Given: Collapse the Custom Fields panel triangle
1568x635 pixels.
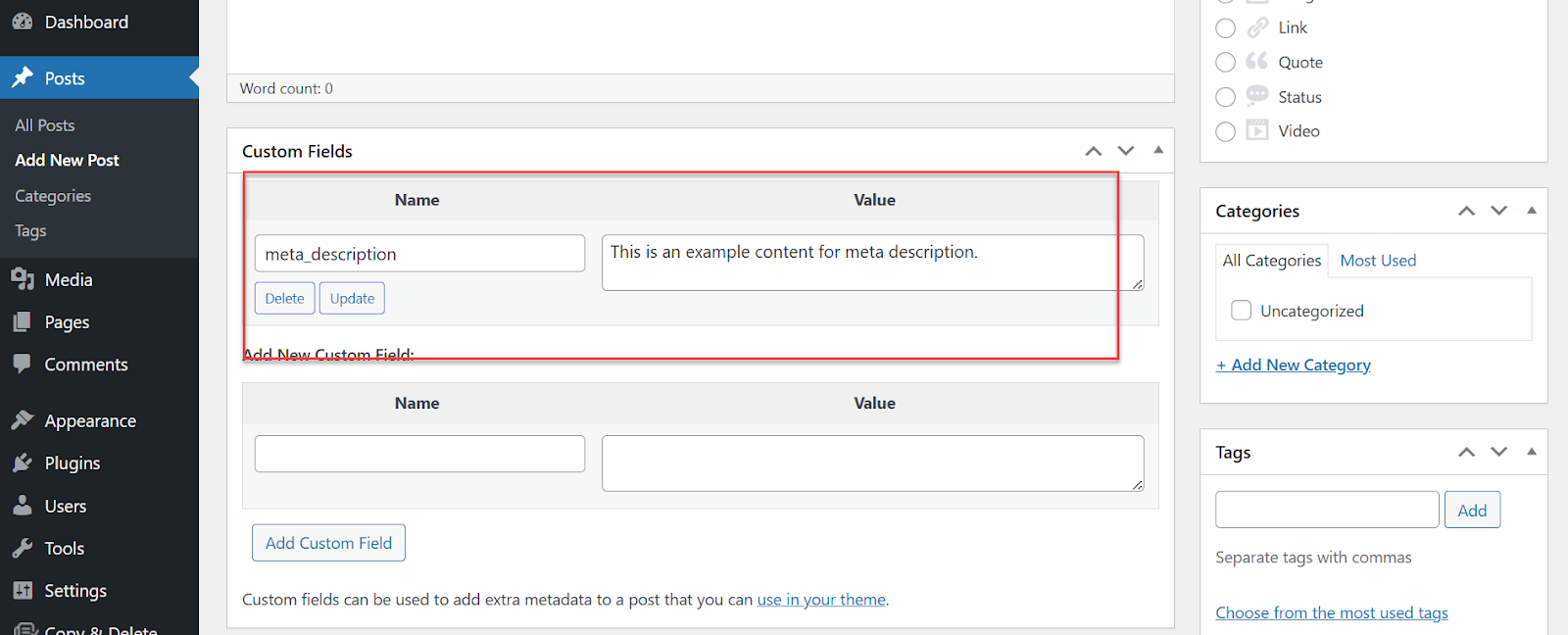Looking at the screenshot, I should click(1158, 151).
